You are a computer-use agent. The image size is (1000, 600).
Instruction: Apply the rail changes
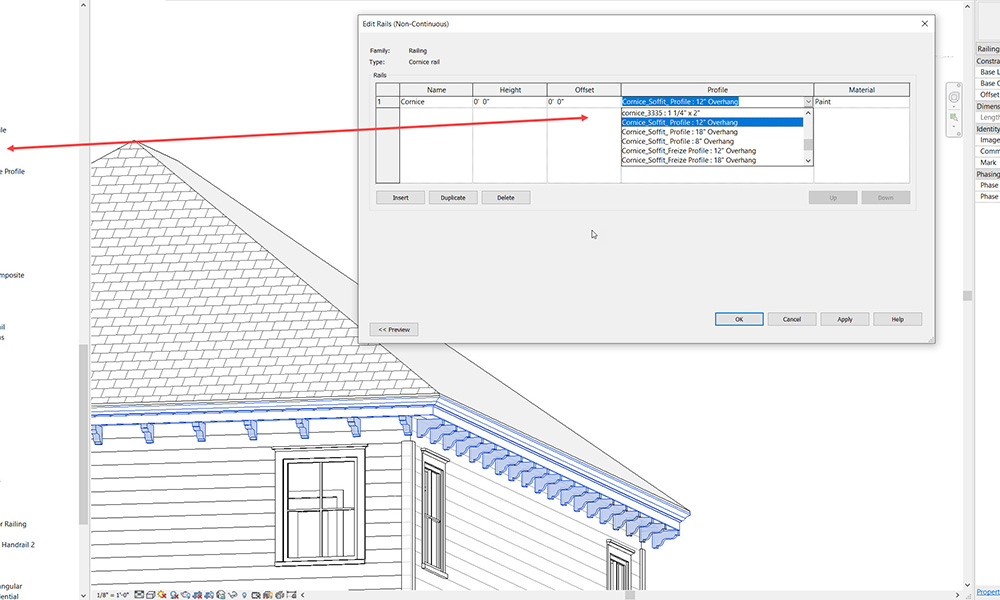point(845,319)
